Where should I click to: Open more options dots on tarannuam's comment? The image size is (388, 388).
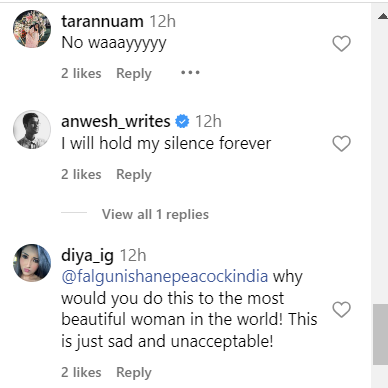coord(190,72)
